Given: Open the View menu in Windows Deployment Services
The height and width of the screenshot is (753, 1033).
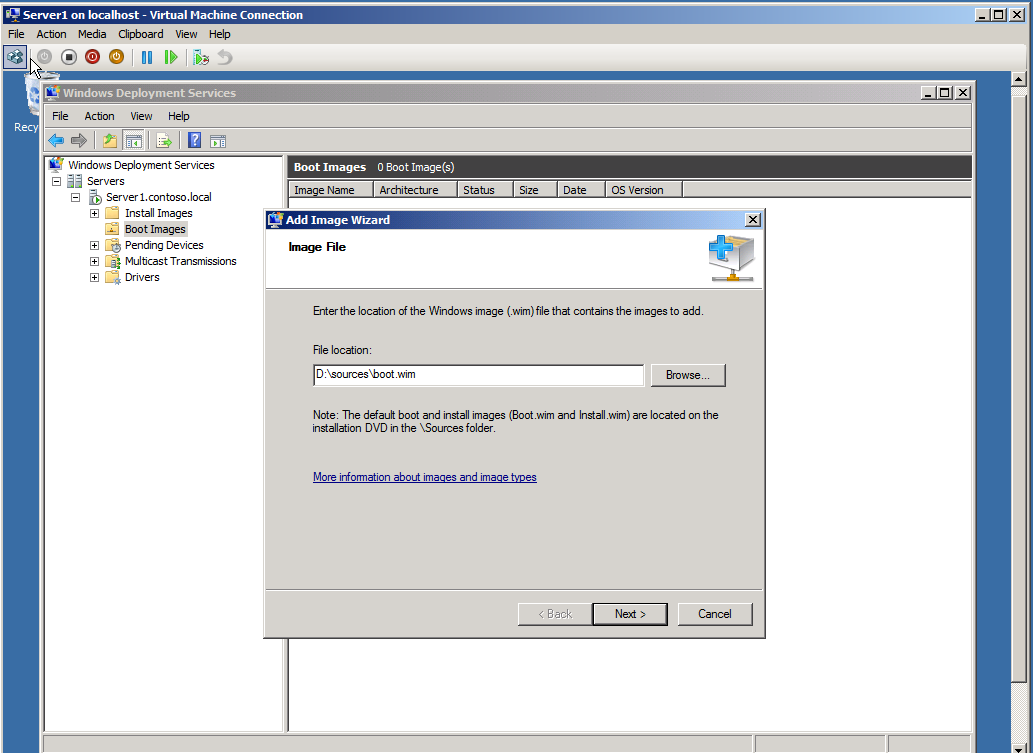Looking at the screenshot, I should point(141,116).
